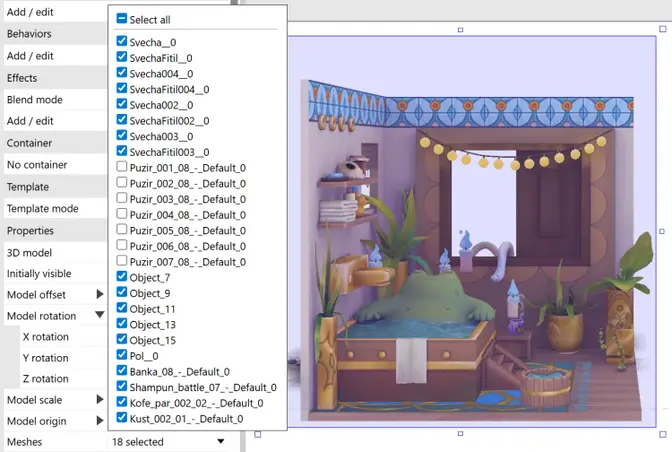The height and width of the screenshot is (452, 672).
Task: Enable the Puzir_001_08_-_Default_0 mesh
Action: click(122, 166)
